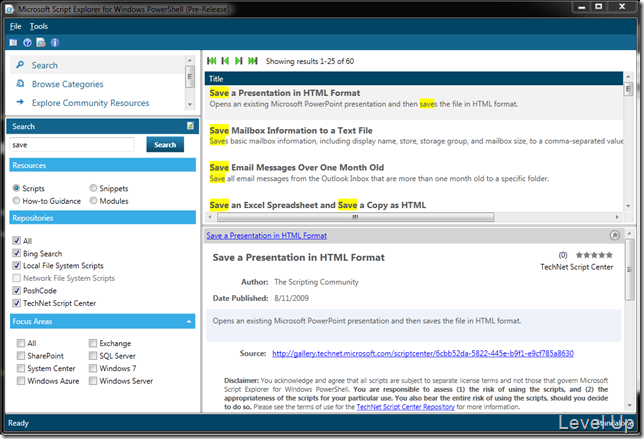Click the search text field containing 'save'
The height and width of the screenshot is (439, 644).
pyautogui.click(x=72, y=145)
